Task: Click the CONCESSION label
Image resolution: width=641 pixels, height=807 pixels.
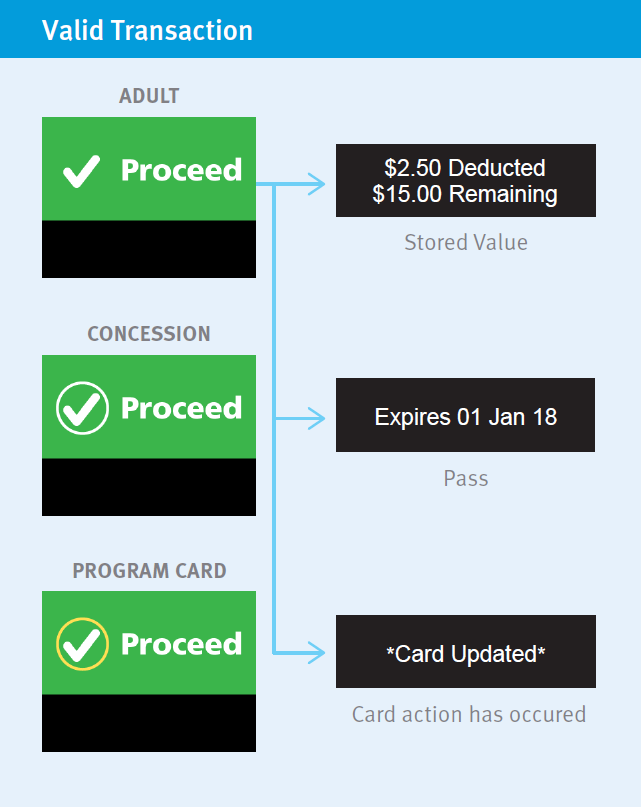Action: 149,334
